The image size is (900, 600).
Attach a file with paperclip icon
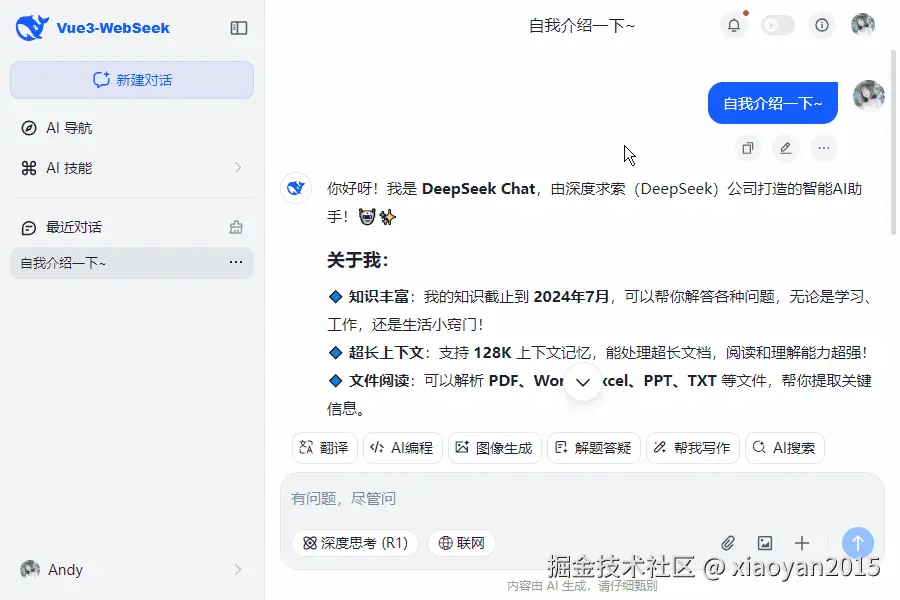click(728, 543)
